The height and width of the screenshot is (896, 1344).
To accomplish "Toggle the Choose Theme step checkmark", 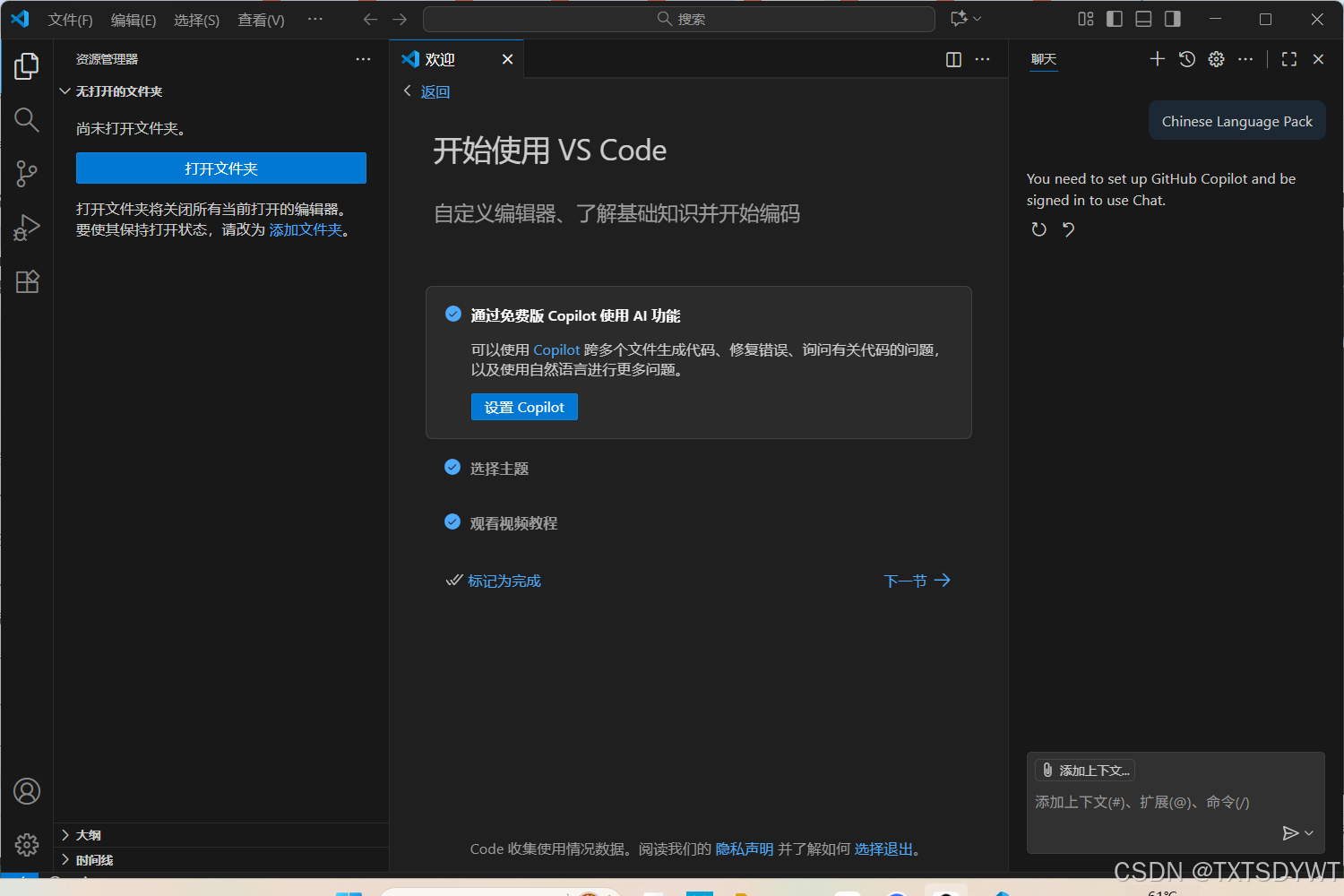I will 452,467.
